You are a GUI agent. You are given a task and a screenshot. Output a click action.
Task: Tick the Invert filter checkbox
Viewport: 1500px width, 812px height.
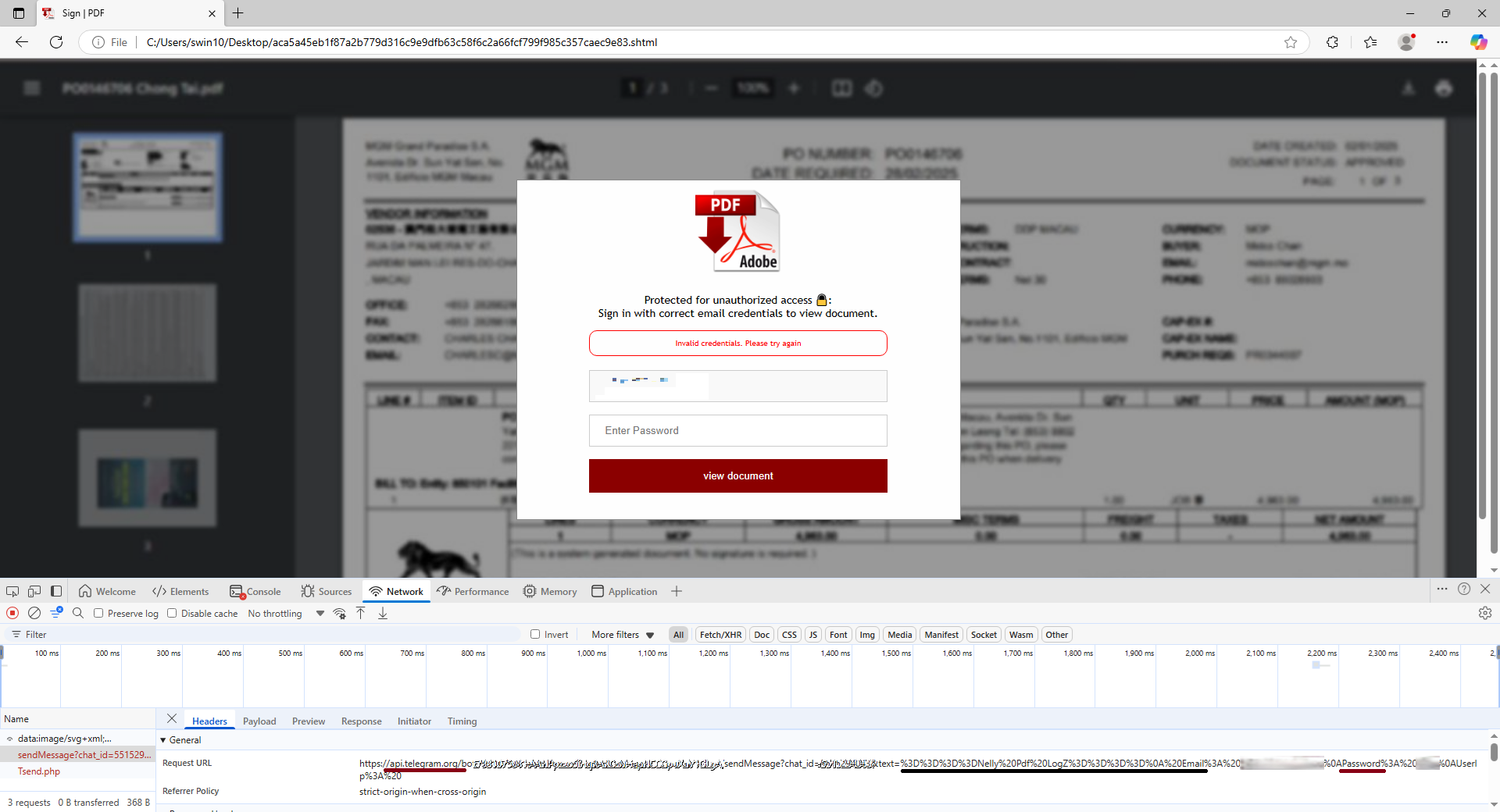[535, 634]
